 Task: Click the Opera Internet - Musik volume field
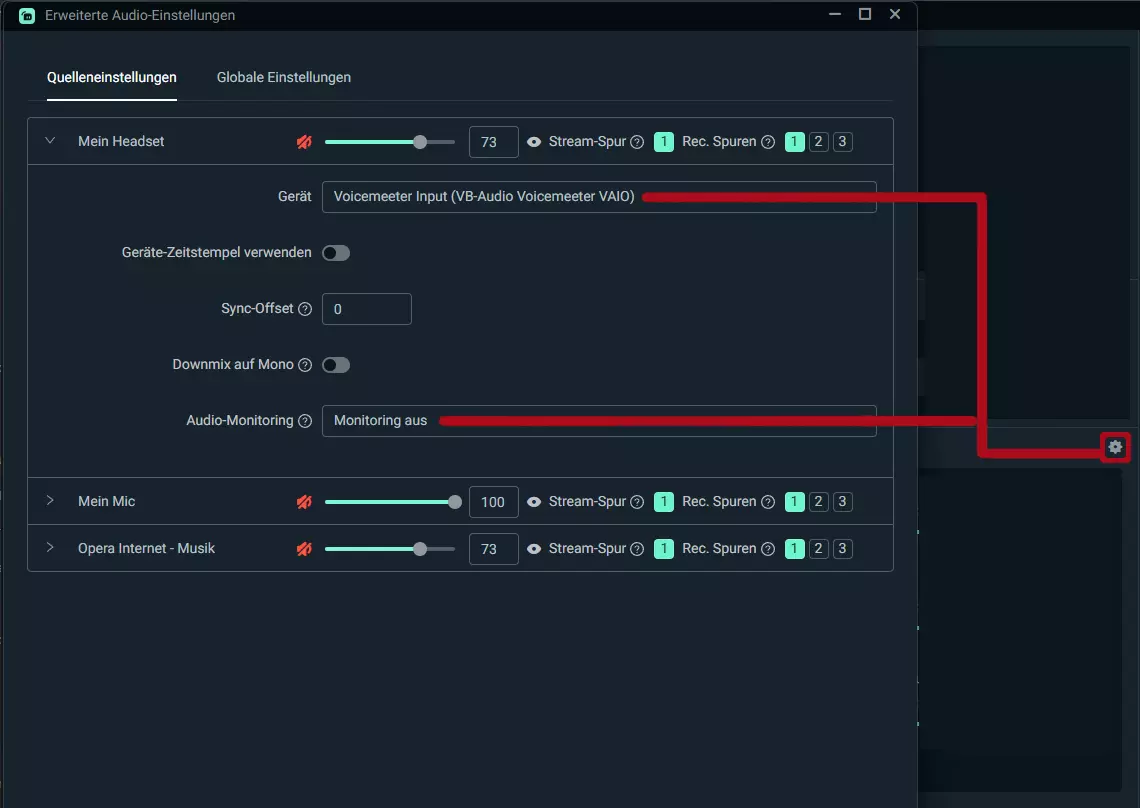[494, 549]
